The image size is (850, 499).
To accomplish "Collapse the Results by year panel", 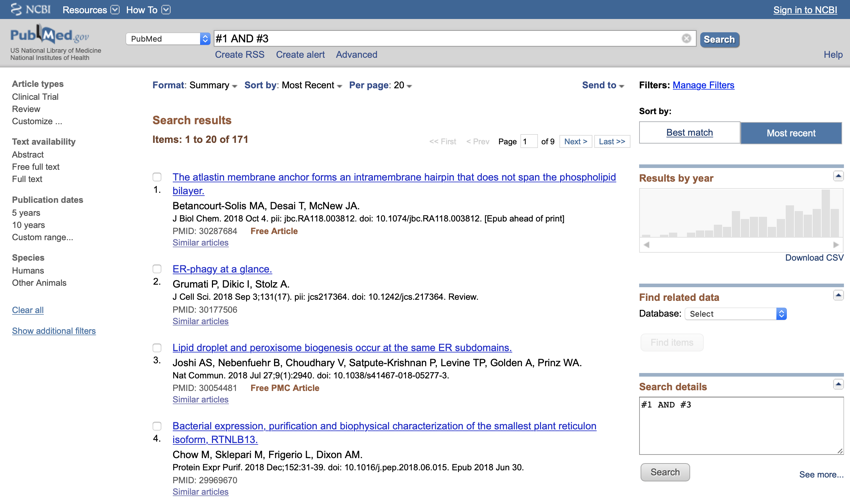I will [x=838, y=176].
